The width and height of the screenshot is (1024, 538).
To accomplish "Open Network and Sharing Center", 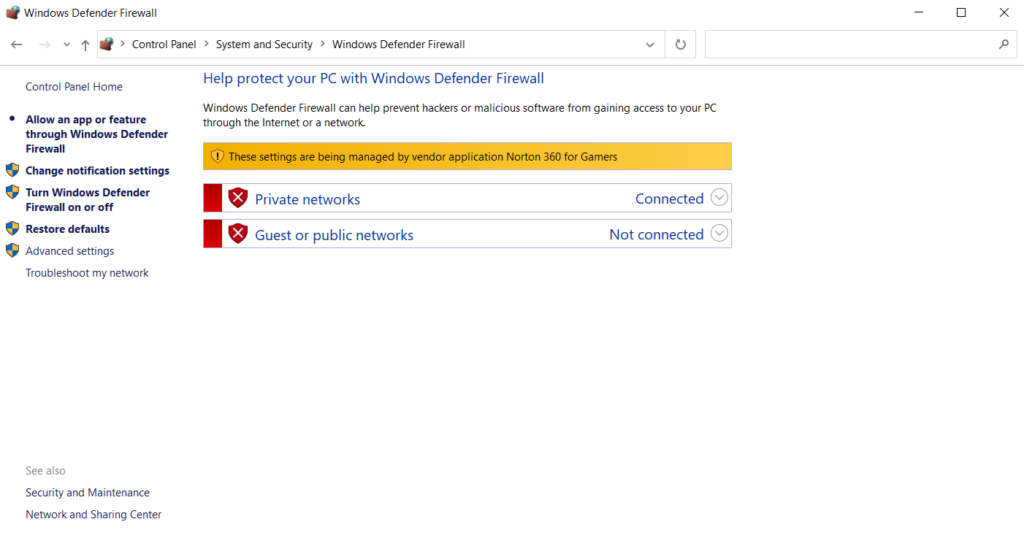I will coord(93,514).
